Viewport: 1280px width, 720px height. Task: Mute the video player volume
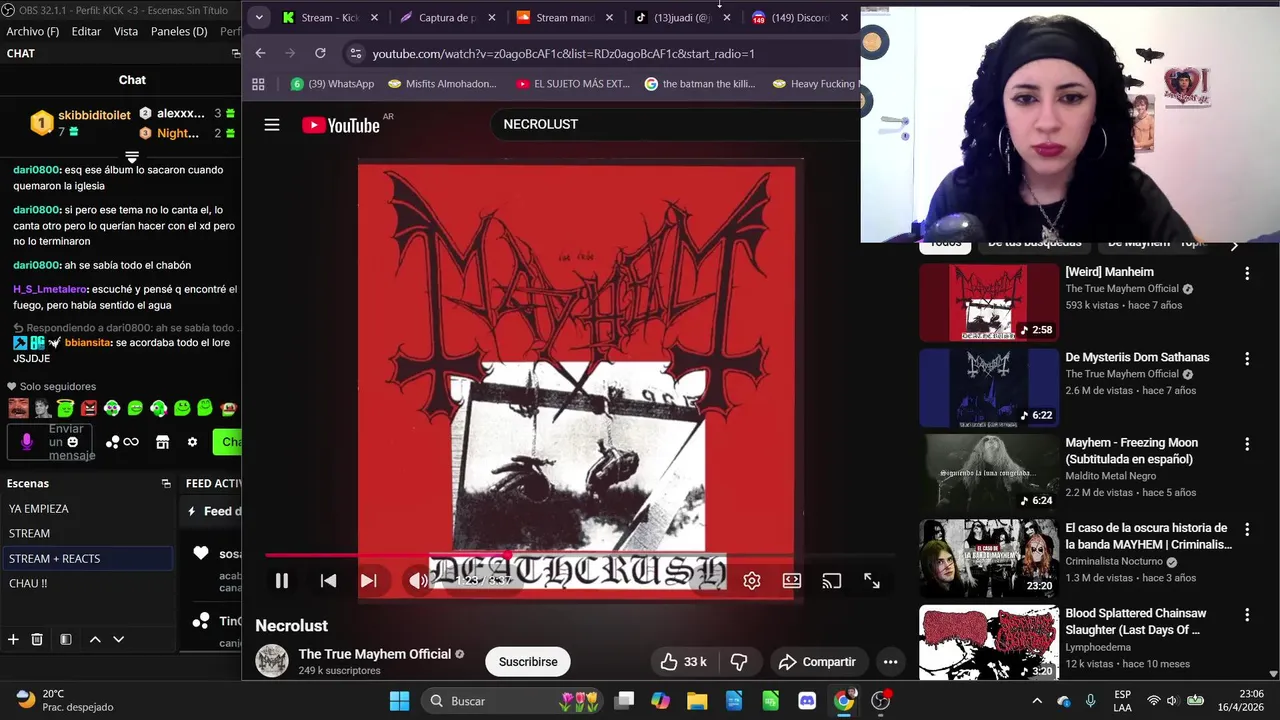pyautogui.click(x=418, y=581)
